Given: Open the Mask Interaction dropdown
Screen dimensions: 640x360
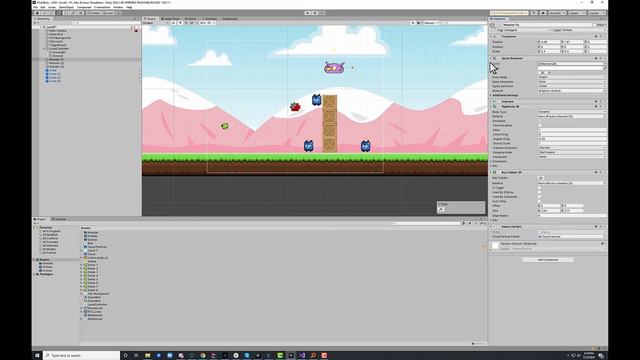Looking at the screenshot, I should click(x=572, y=82).
